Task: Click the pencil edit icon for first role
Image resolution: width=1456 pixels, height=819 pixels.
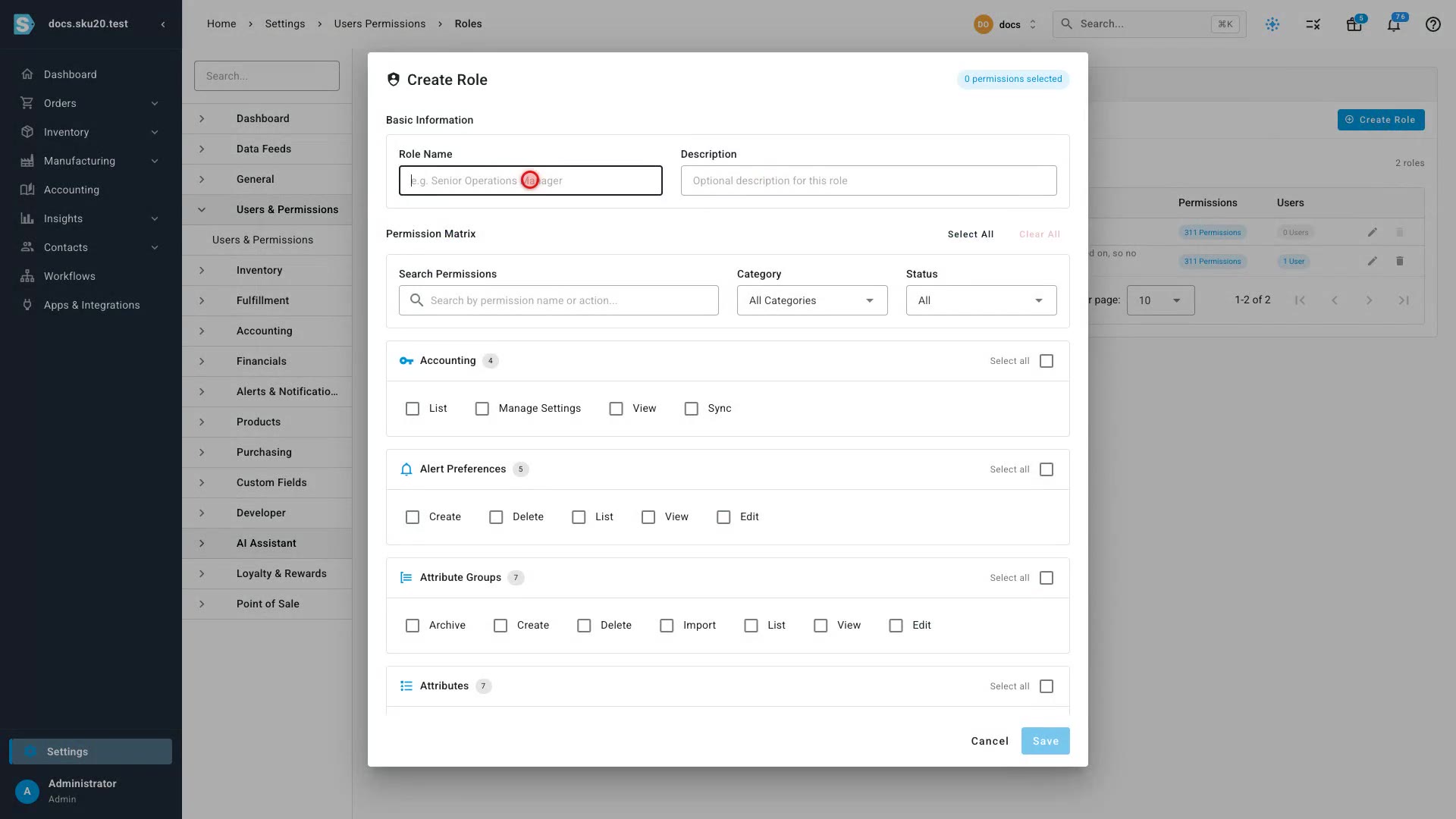Action: (1372, 233)
